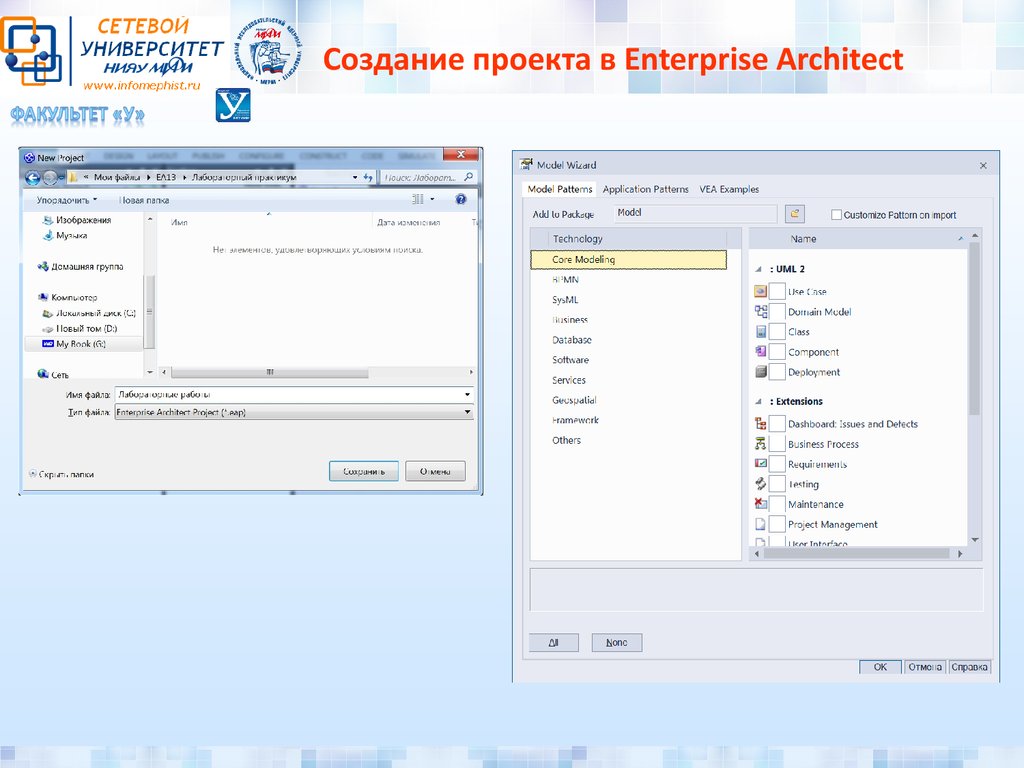Click the horizontal scrollbar under the pattern list
Screen dimensions: 1024x768
coord(858,553)
